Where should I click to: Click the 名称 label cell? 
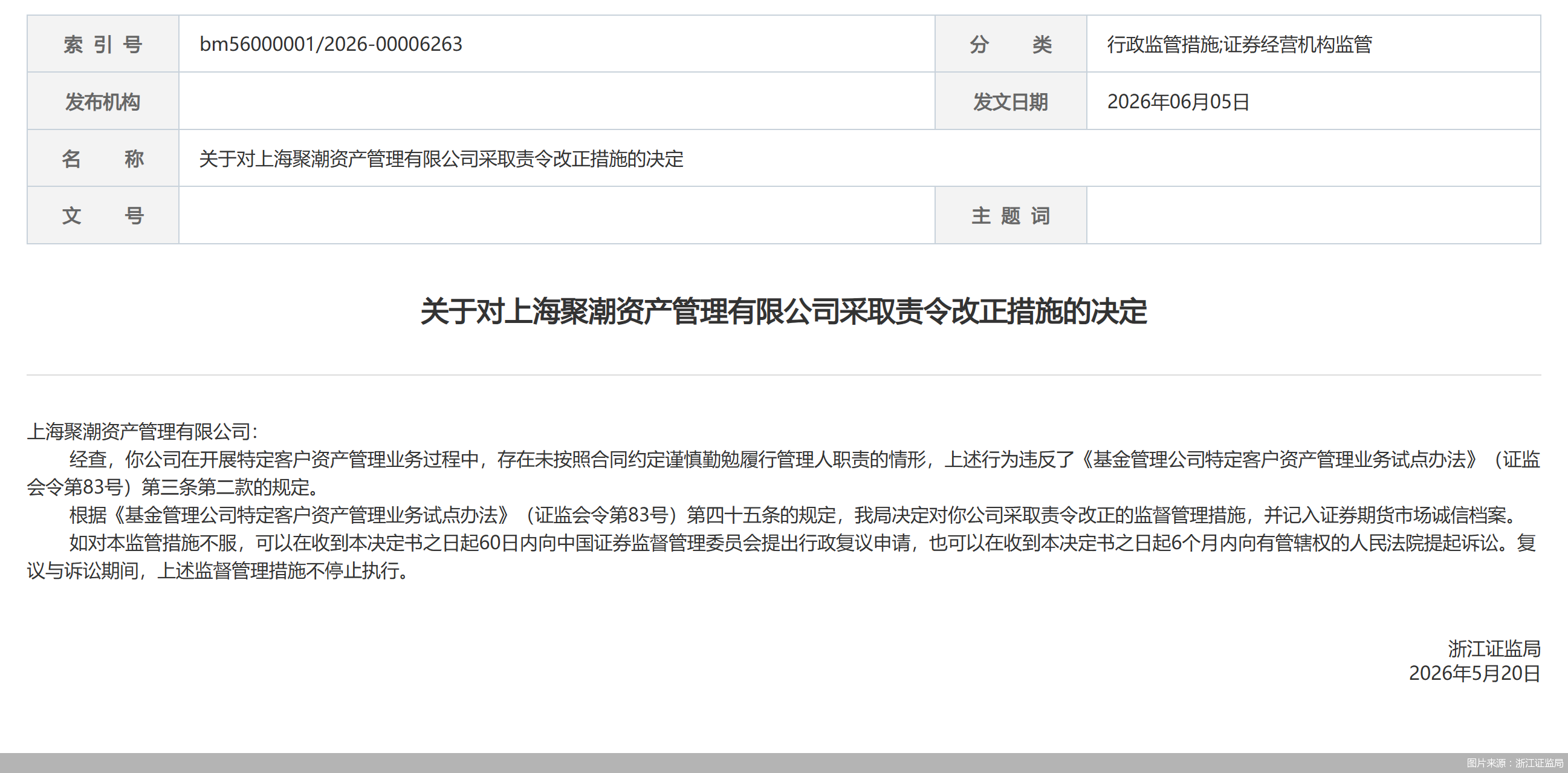pos(103,158)
